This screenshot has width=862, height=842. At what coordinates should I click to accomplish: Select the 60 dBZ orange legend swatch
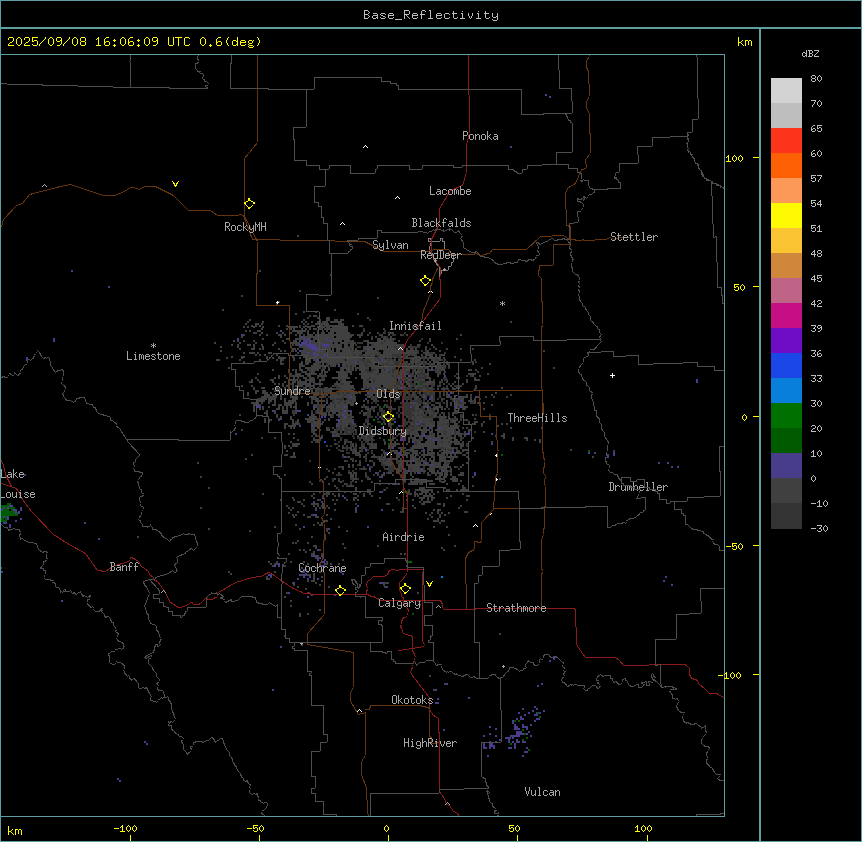(786, 165)
